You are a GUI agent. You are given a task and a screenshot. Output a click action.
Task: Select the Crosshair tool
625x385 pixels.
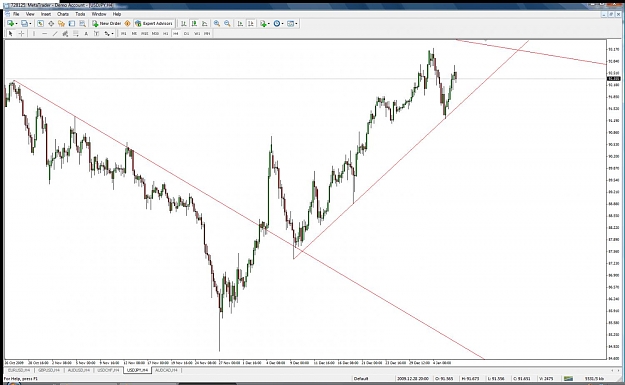coord(22,33)
